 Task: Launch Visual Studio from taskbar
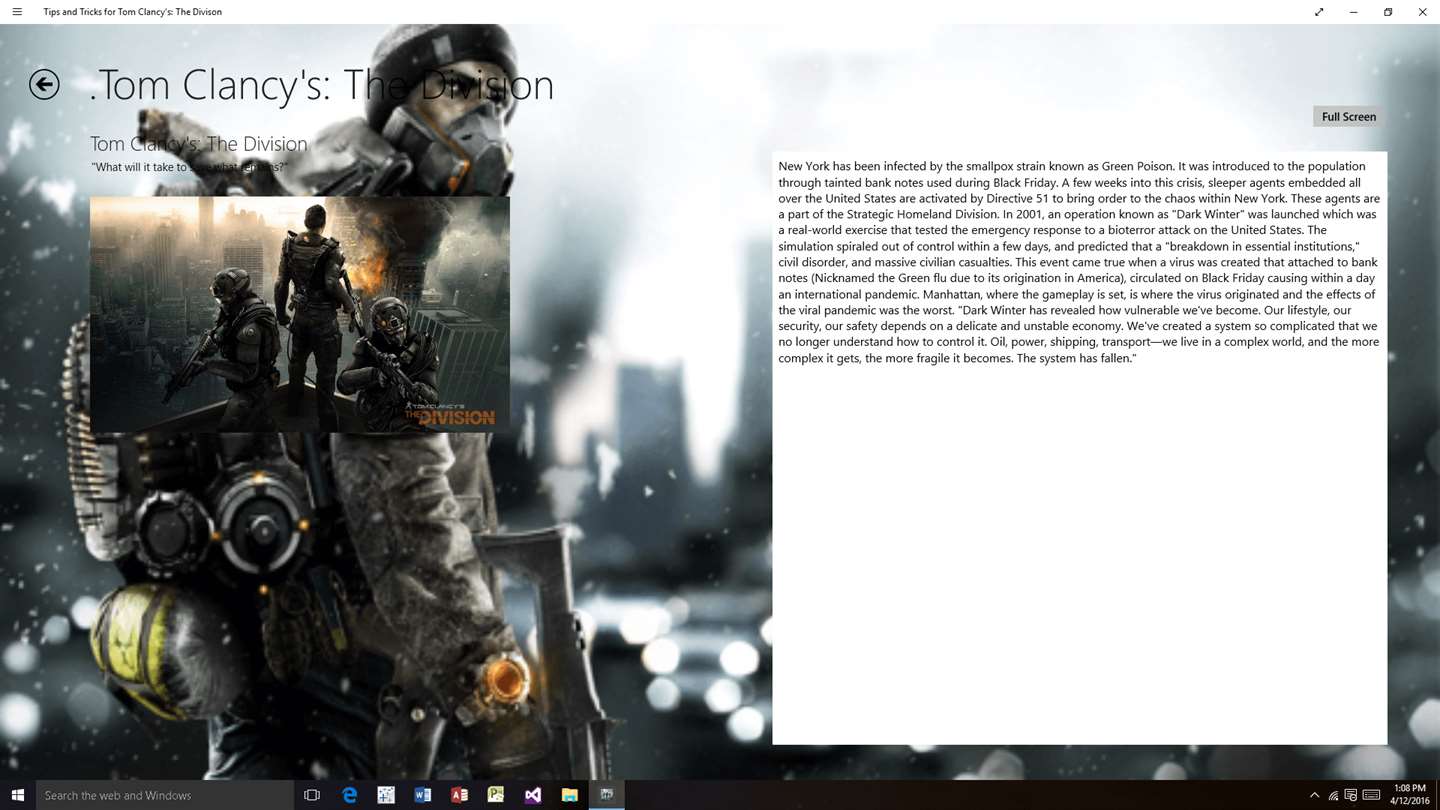(x=533, y=795)
